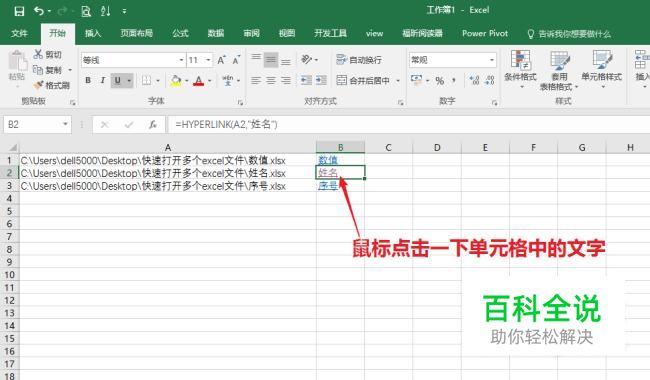The image size is (650, 380).
Task: Click the 序号 hyperlink in B3
Action: pyautogui.click(x=328, y=186)
